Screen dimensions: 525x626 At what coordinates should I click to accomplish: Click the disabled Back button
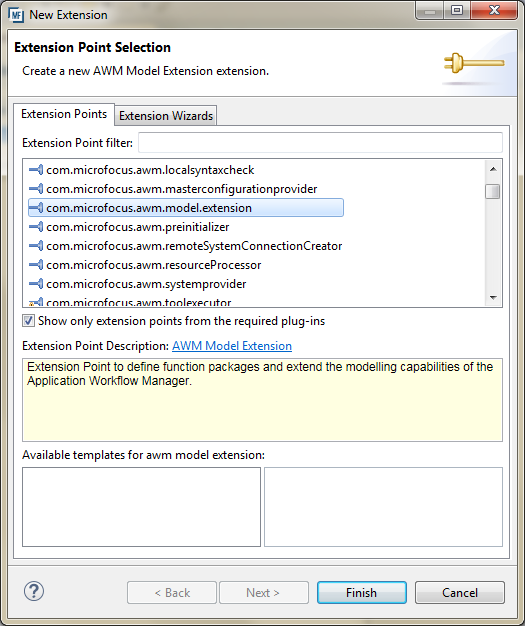(x=172, y=592)
